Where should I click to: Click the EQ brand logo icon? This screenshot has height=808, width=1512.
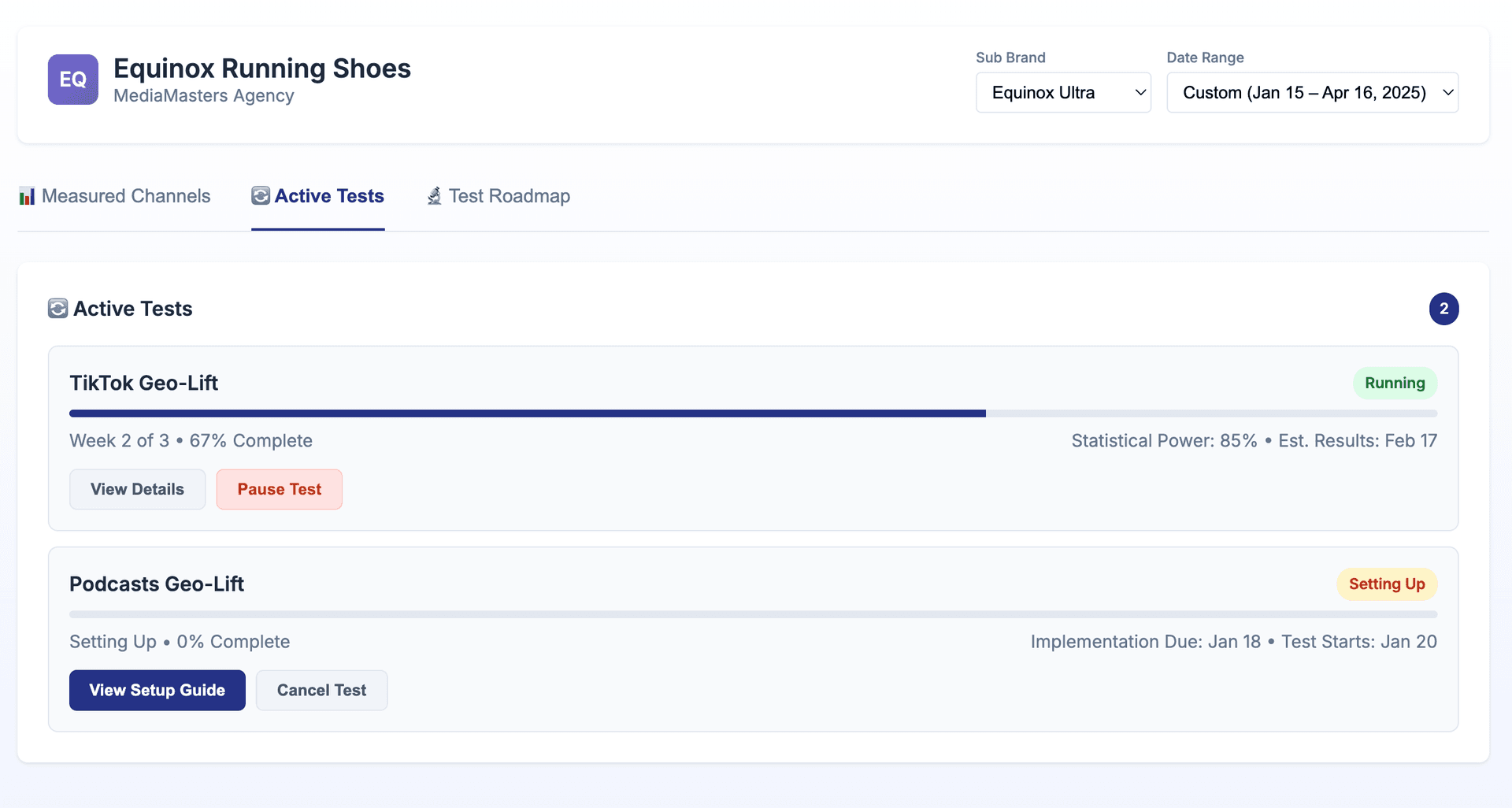(73, 80)
